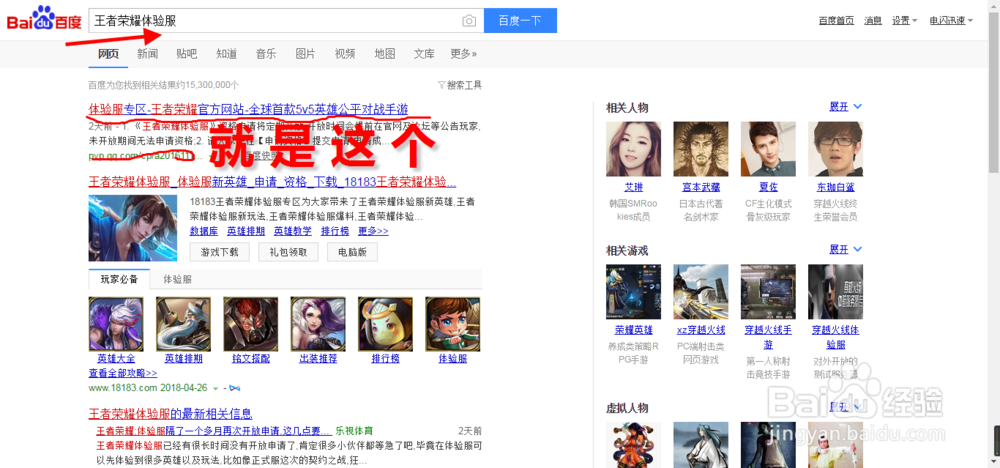Click 铭文搭配 hero icon thumbnail
Screen dimensions: 1000x468
(251, 324)
